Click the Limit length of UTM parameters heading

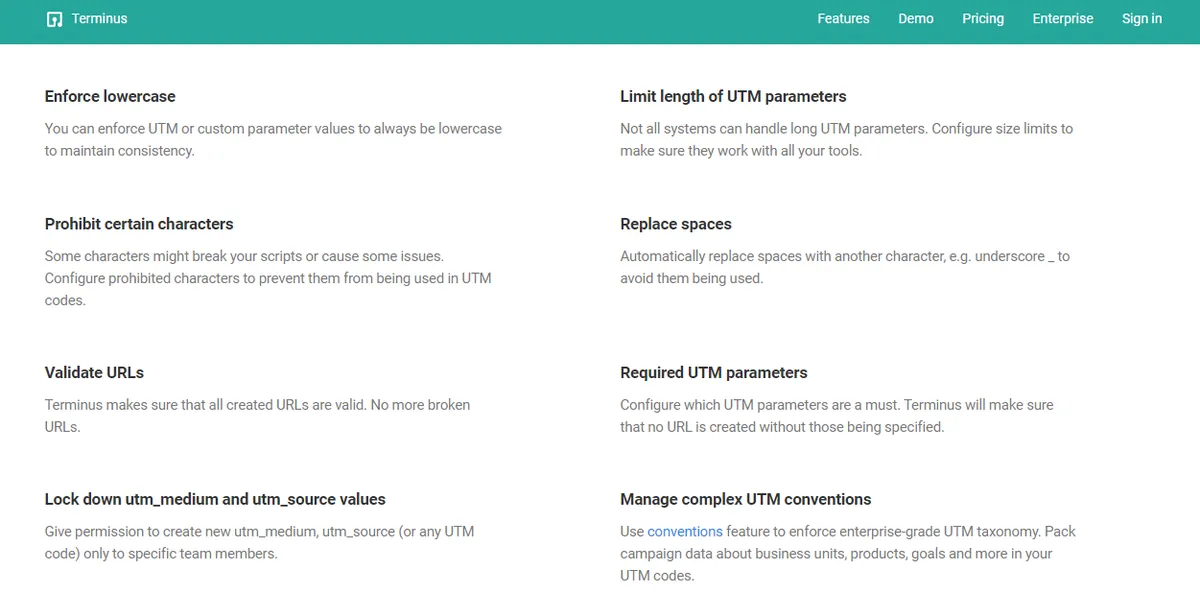pos(732,96)
